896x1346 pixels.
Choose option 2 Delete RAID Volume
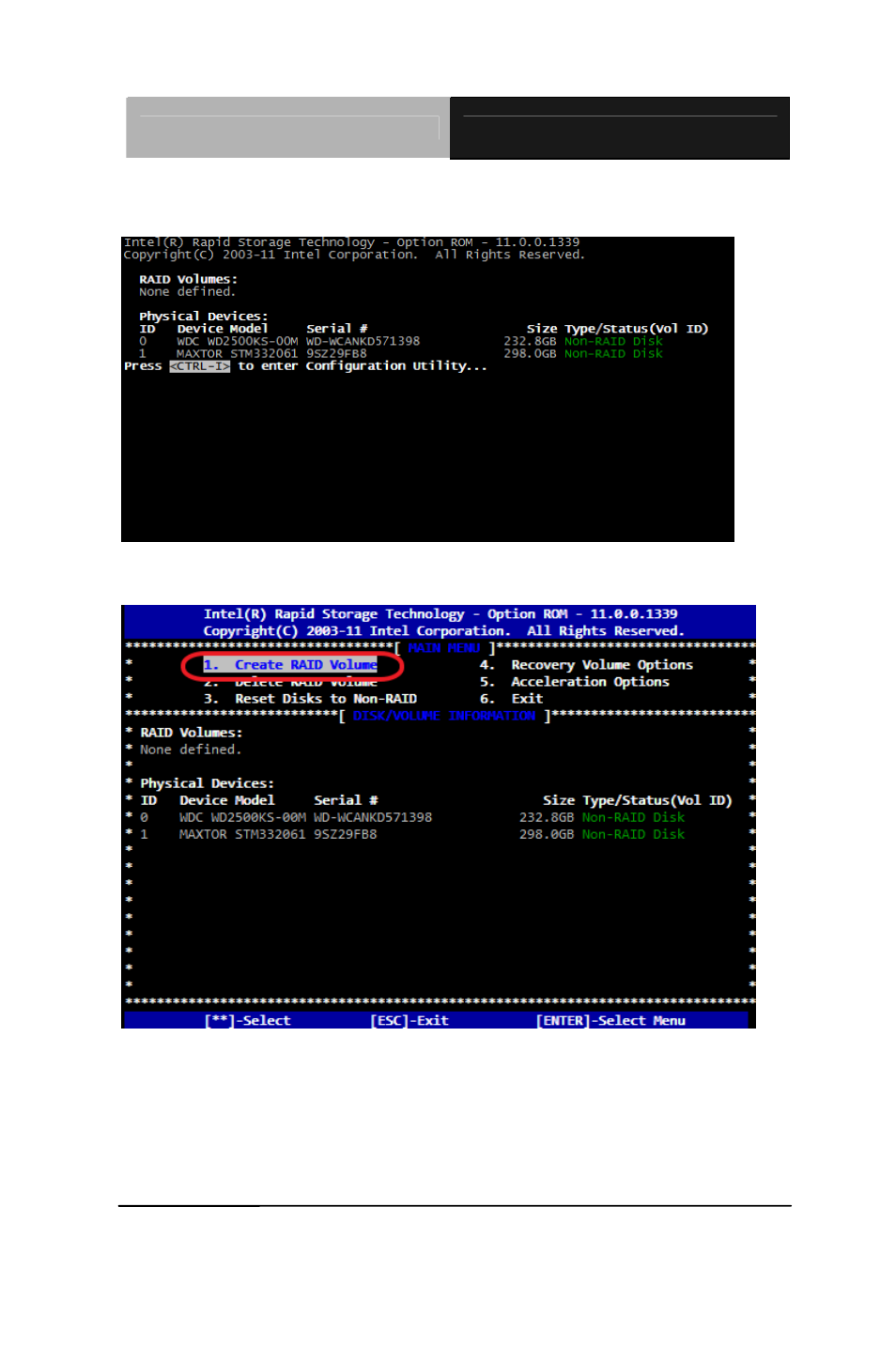290,682
